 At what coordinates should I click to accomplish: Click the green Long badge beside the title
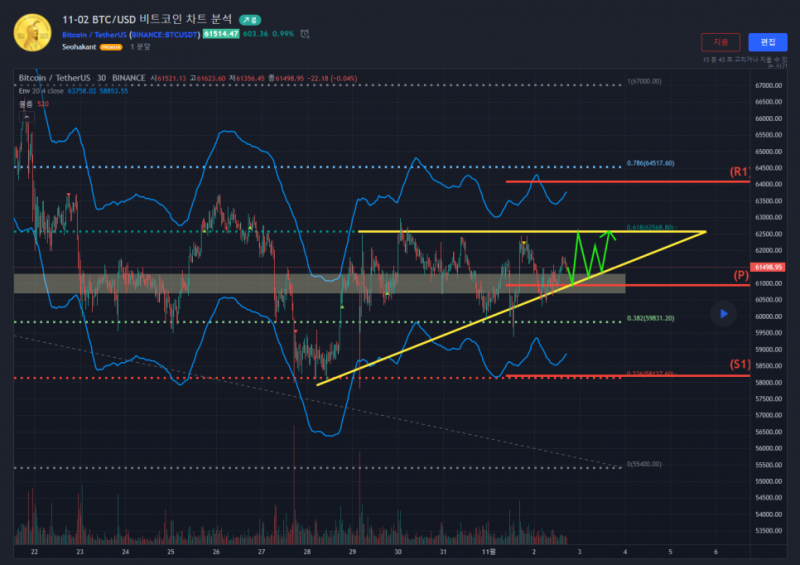click(x=248, y=19)
